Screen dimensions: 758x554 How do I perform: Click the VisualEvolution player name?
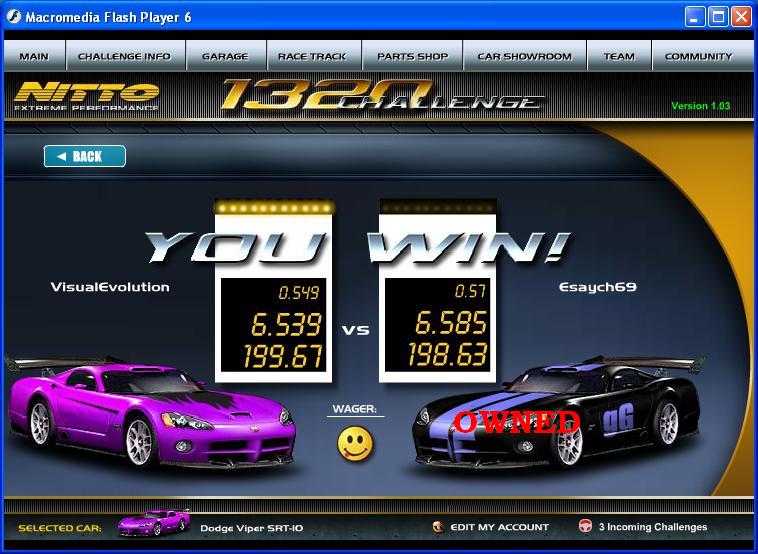110,287
